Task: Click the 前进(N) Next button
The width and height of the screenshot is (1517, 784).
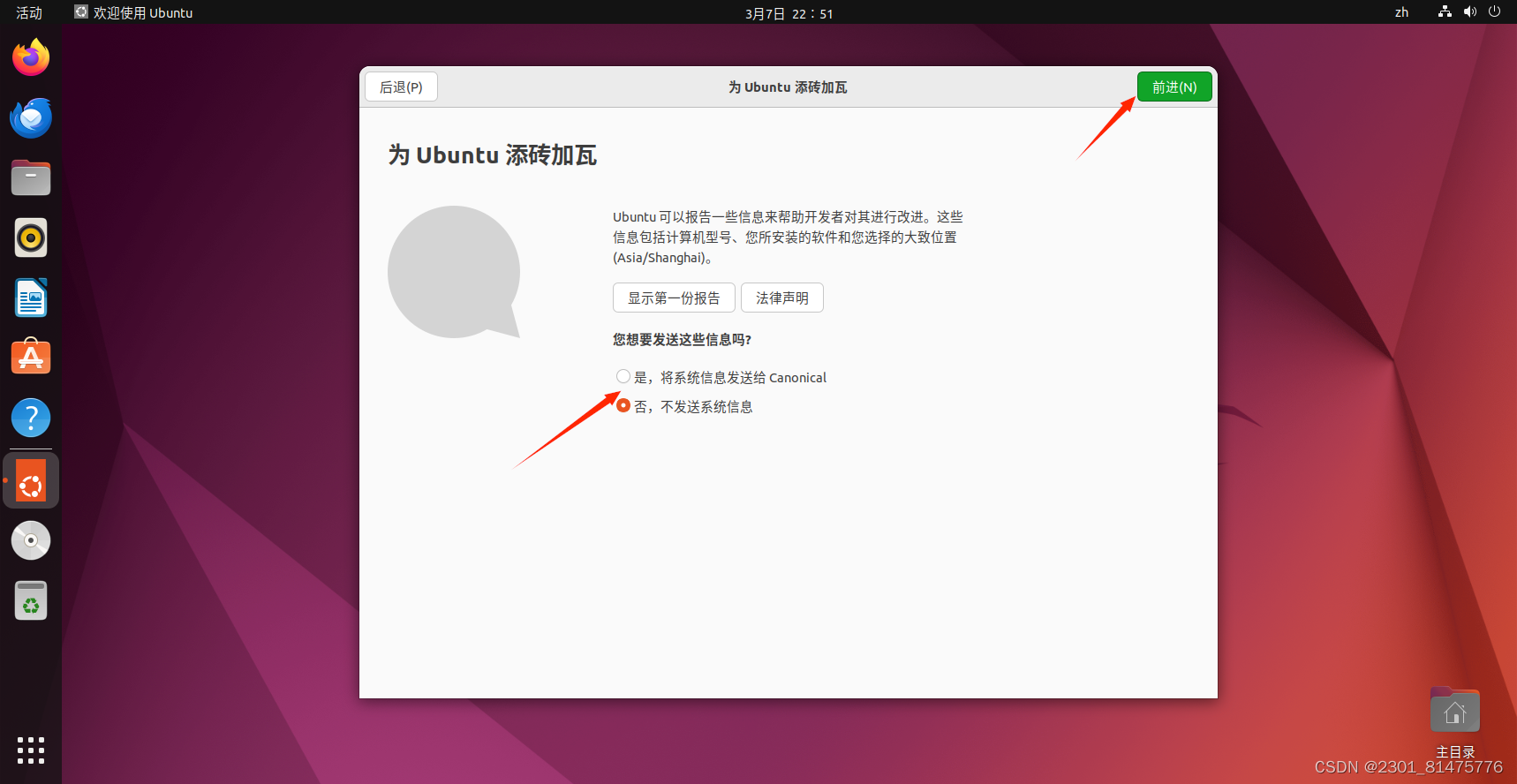Action: point(1174,87)
